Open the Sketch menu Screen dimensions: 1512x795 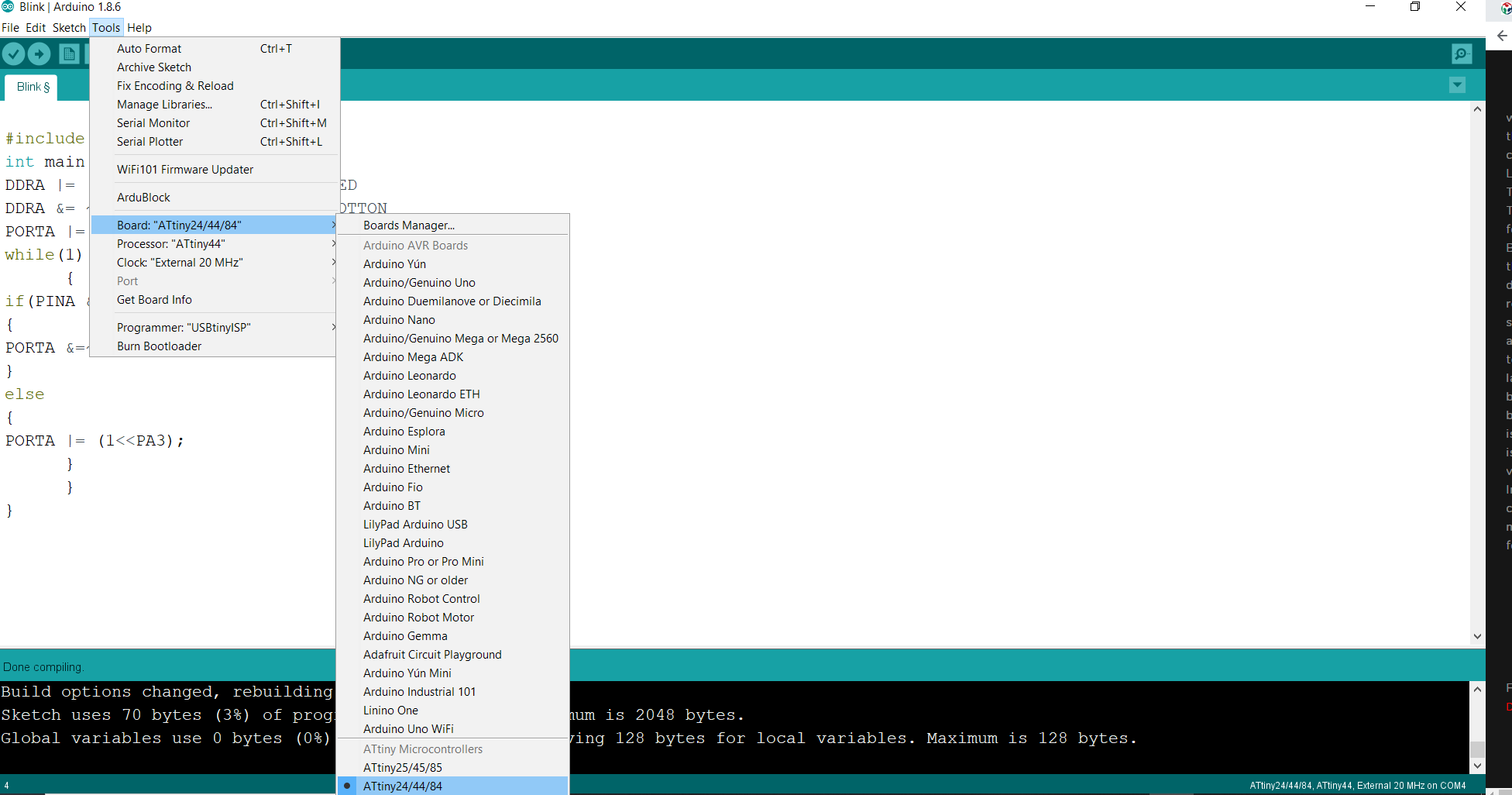[x=69, y=27]
